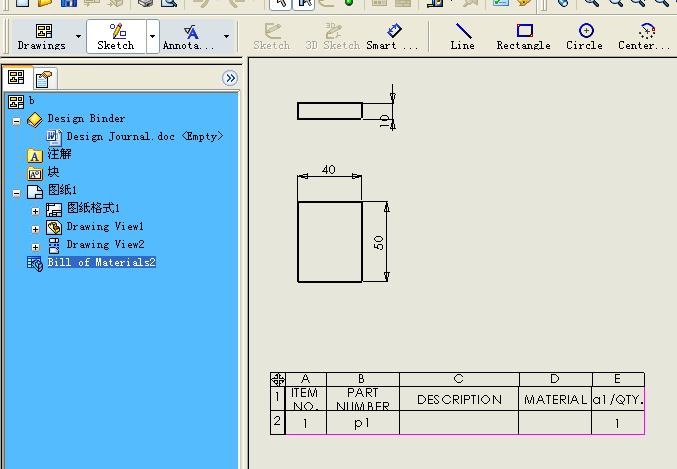This screenshot has width=677, height=469.
Task: Click the MATERIAL header cell
Action: [x=555, y=399]
